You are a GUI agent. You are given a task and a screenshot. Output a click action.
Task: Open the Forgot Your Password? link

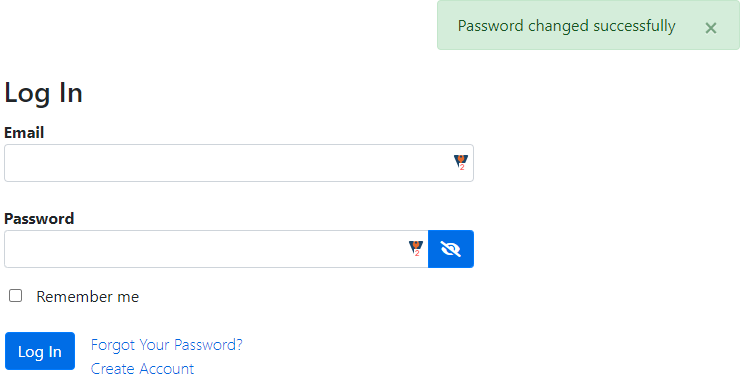[166, 344]
